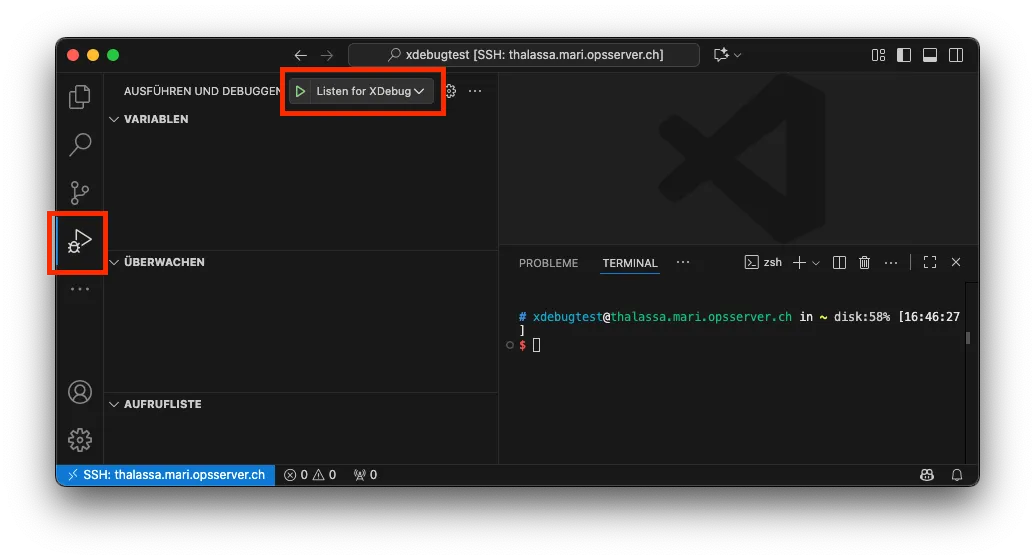Click the AUSFÜHREN UND DEBUGGEN title
The height and width of the screenshot is (560, 1035).
click(x=203, y=91)
